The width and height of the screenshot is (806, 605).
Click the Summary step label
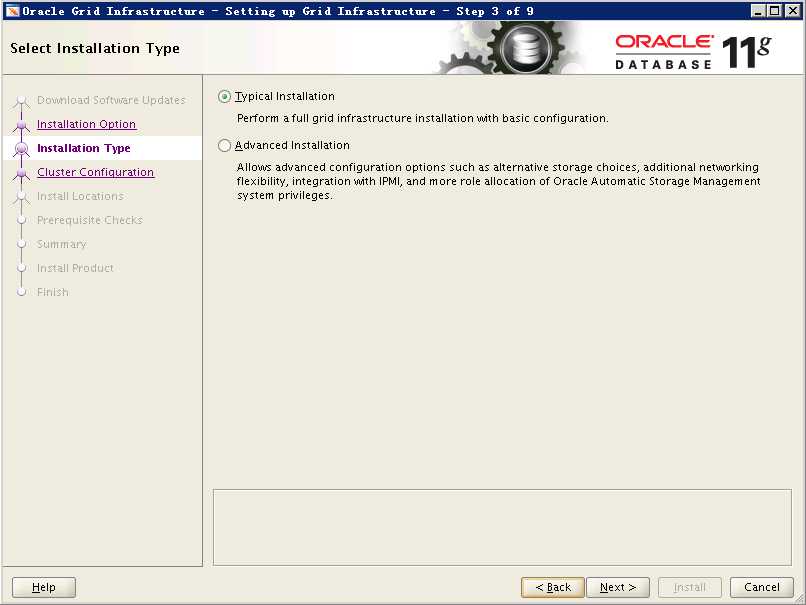tap(62, 244)
